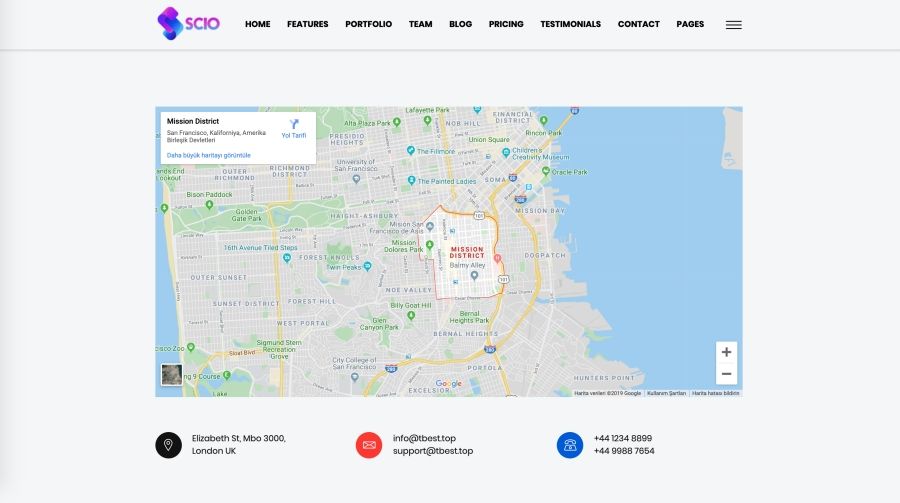Open TESTIMONIALS in the navbar
The image size is (900, 503).
pos(571,24)
